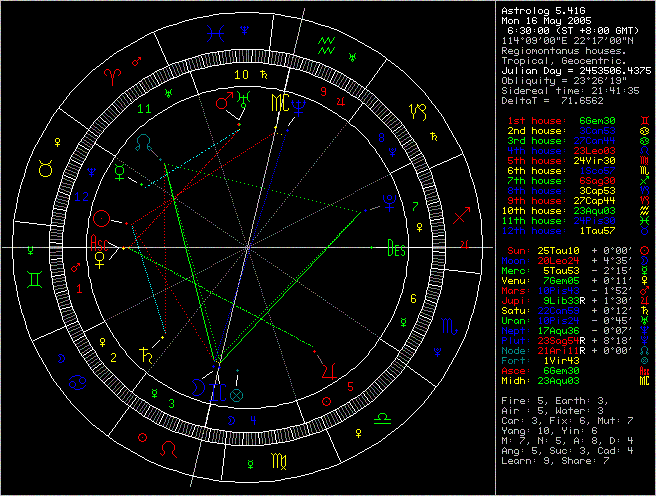Click the red Sun glyph inside the chart

pos(101,218)
